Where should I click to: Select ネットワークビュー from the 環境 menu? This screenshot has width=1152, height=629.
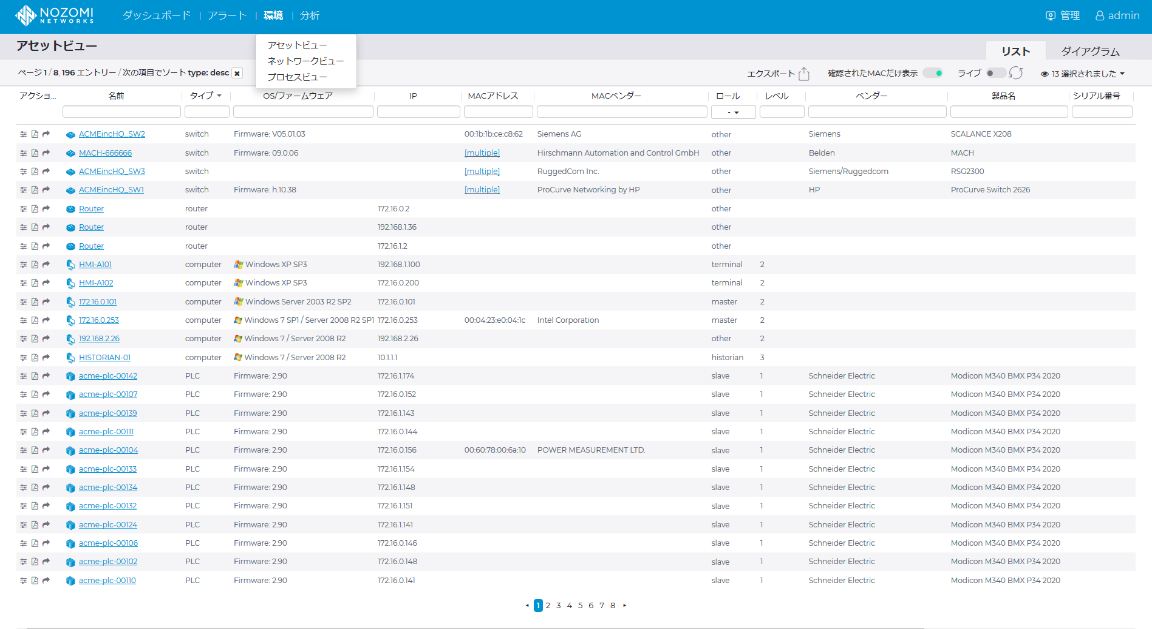point(306,61)
